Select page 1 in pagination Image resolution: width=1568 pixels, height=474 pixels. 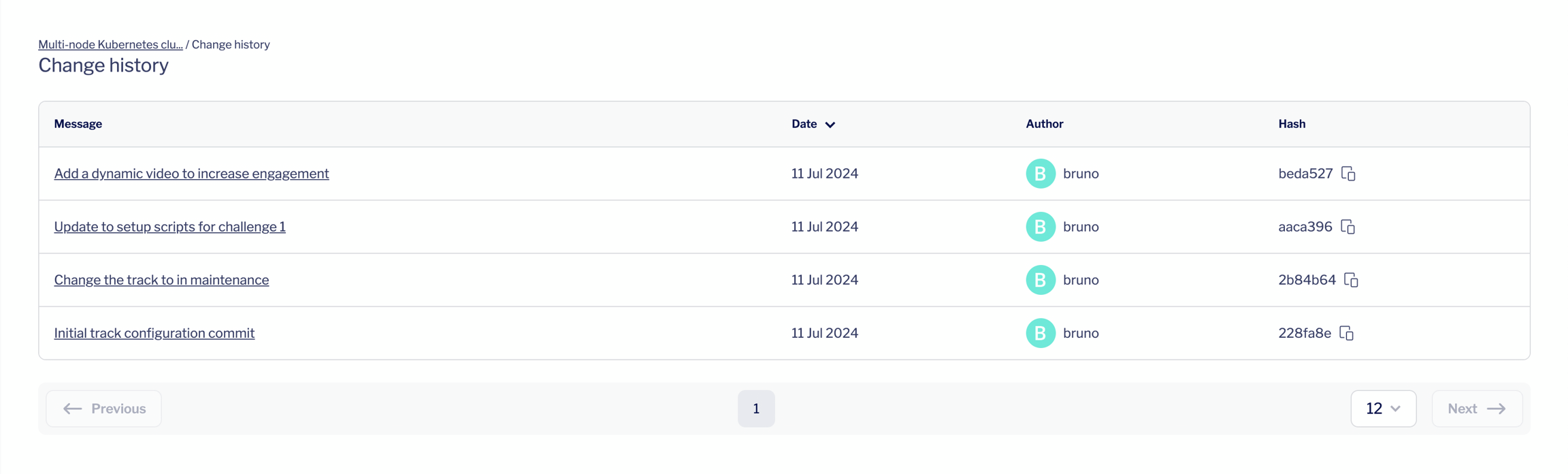pos(755,409)
